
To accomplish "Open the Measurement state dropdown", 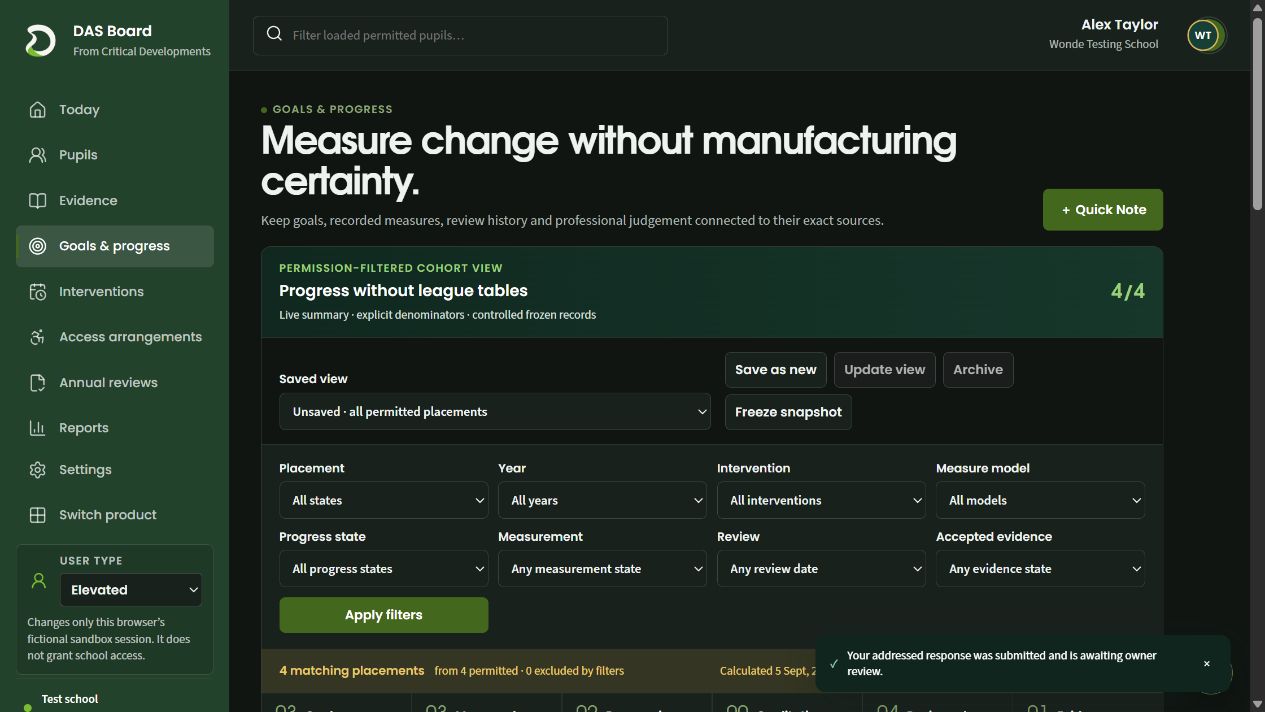I will [x=602, y=569].
